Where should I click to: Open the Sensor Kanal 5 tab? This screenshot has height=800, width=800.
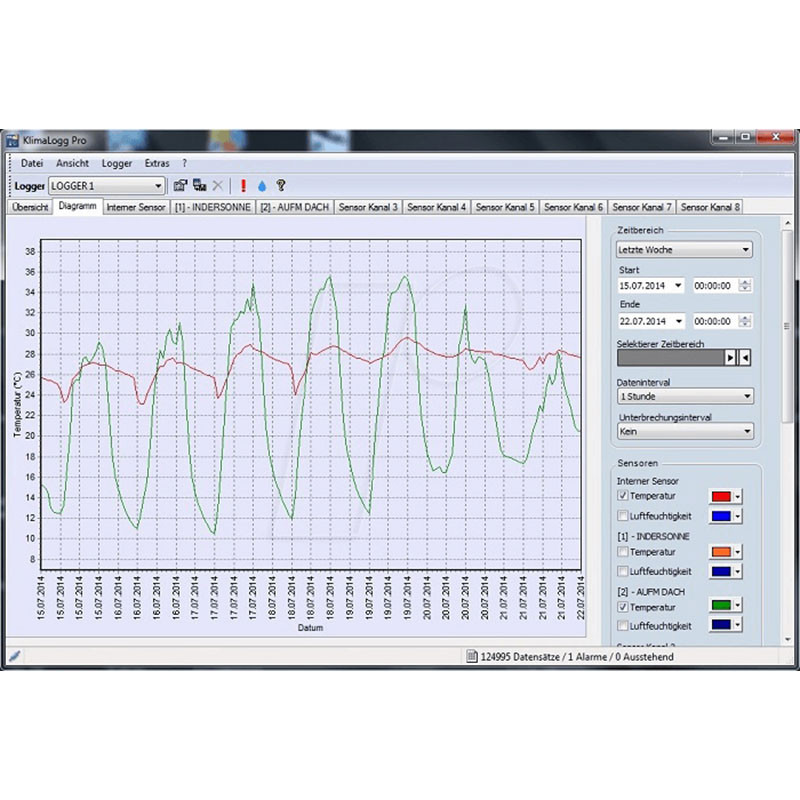(505, 207)
